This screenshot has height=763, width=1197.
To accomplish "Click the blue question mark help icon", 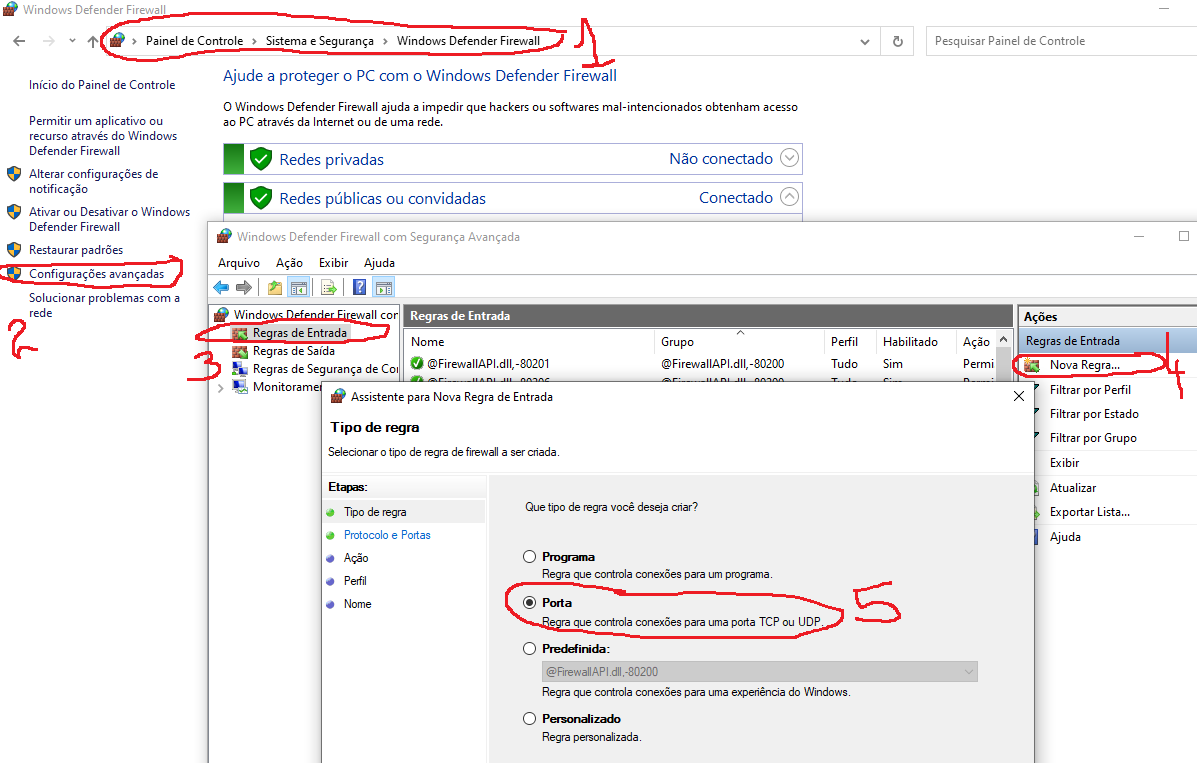I will click(360, 288).
